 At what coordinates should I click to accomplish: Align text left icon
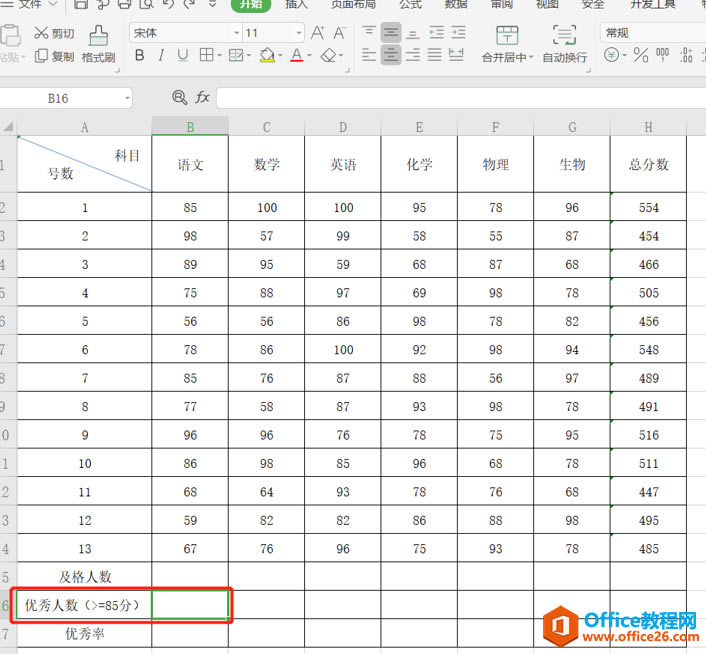[x=369, y=55]
